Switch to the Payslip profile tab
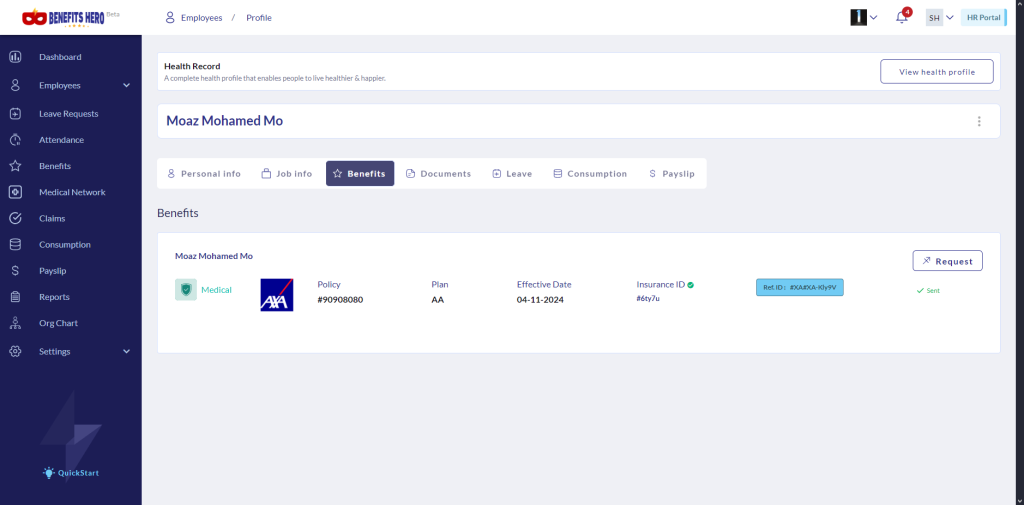The image size is (1024, 505). click(671, 174)
